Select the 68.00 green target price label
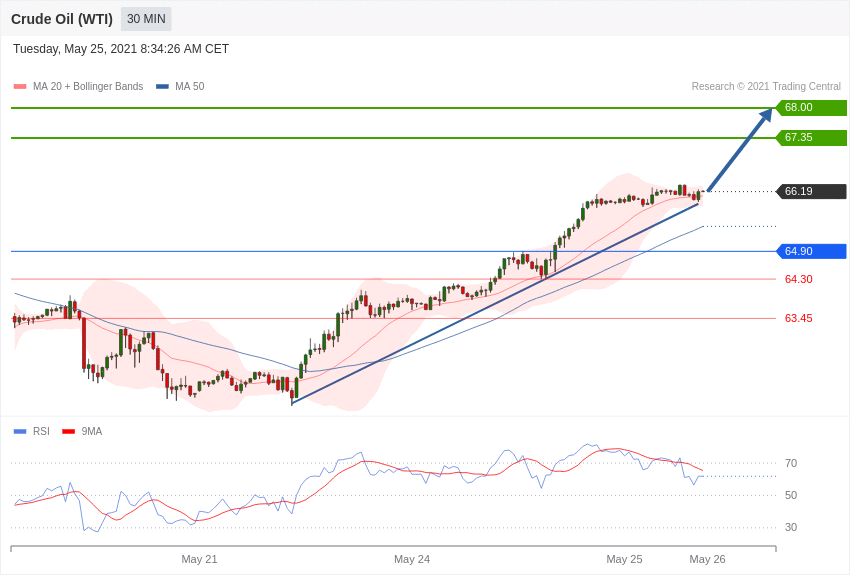 pos(811,108)
